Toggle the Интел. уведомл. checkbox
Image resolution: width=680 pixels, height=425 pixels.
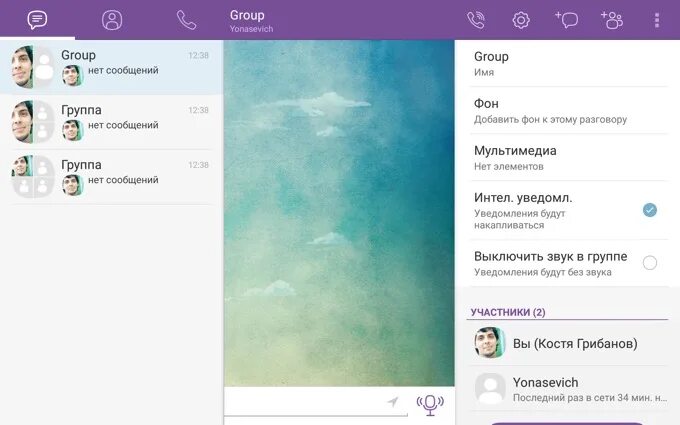coord(650,210)
